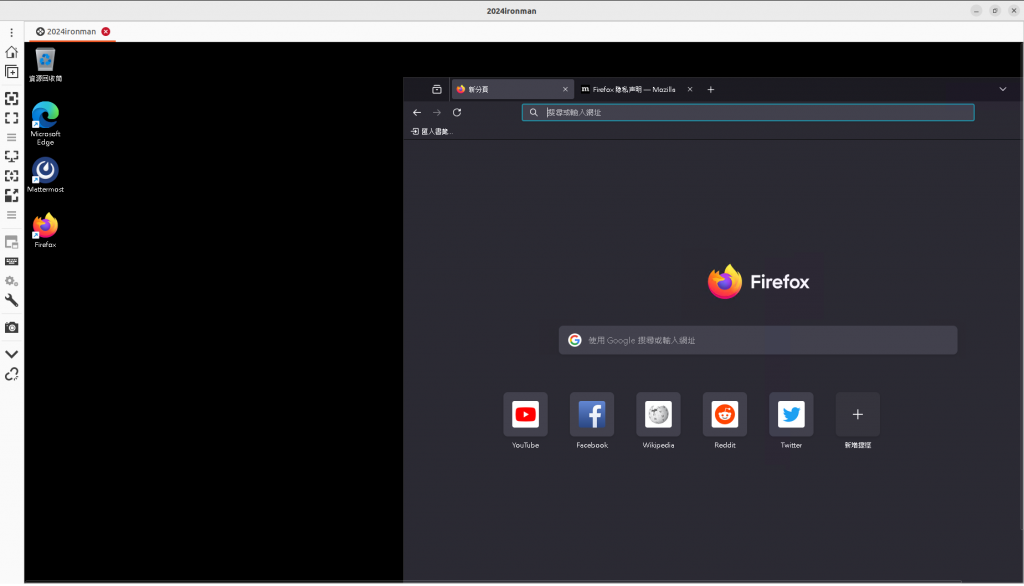Minimize the 2024ironman viewer window
This screenshot has width=1024, height=586.
976,10
